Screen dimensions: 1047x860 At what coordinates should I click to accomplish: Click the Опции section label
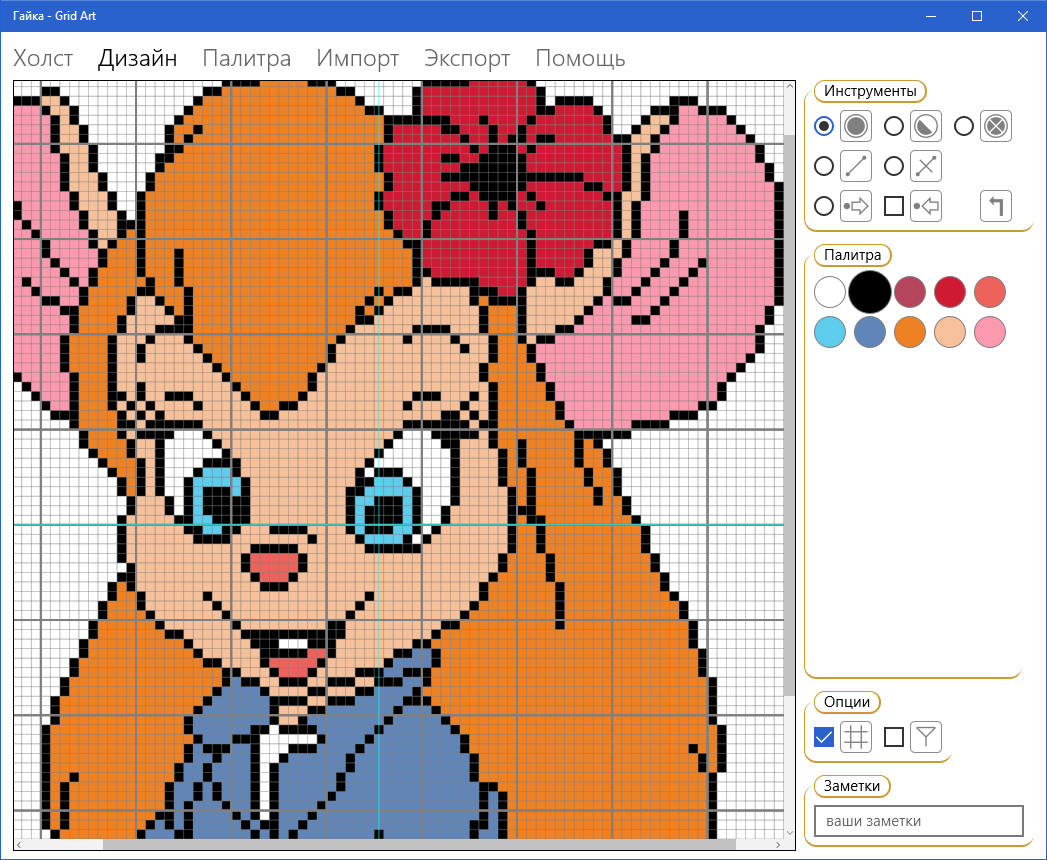point(847,702)
